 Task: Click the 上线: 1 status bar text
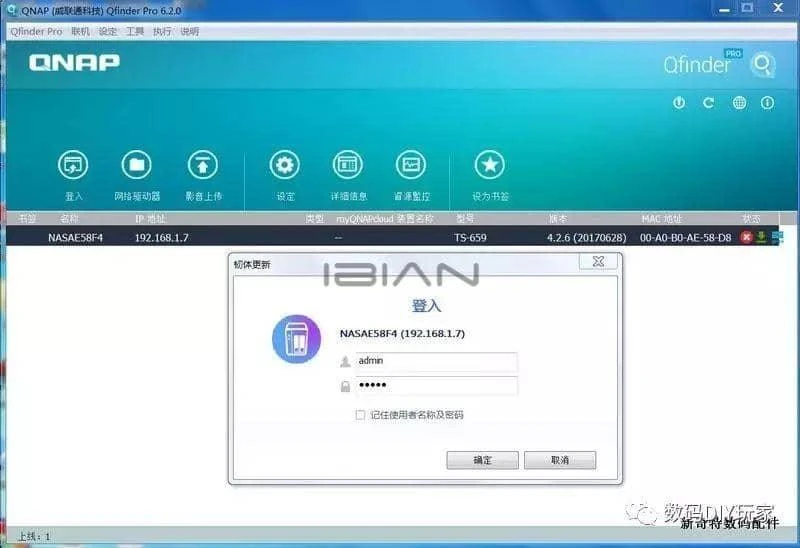click(x=34, y=536)
